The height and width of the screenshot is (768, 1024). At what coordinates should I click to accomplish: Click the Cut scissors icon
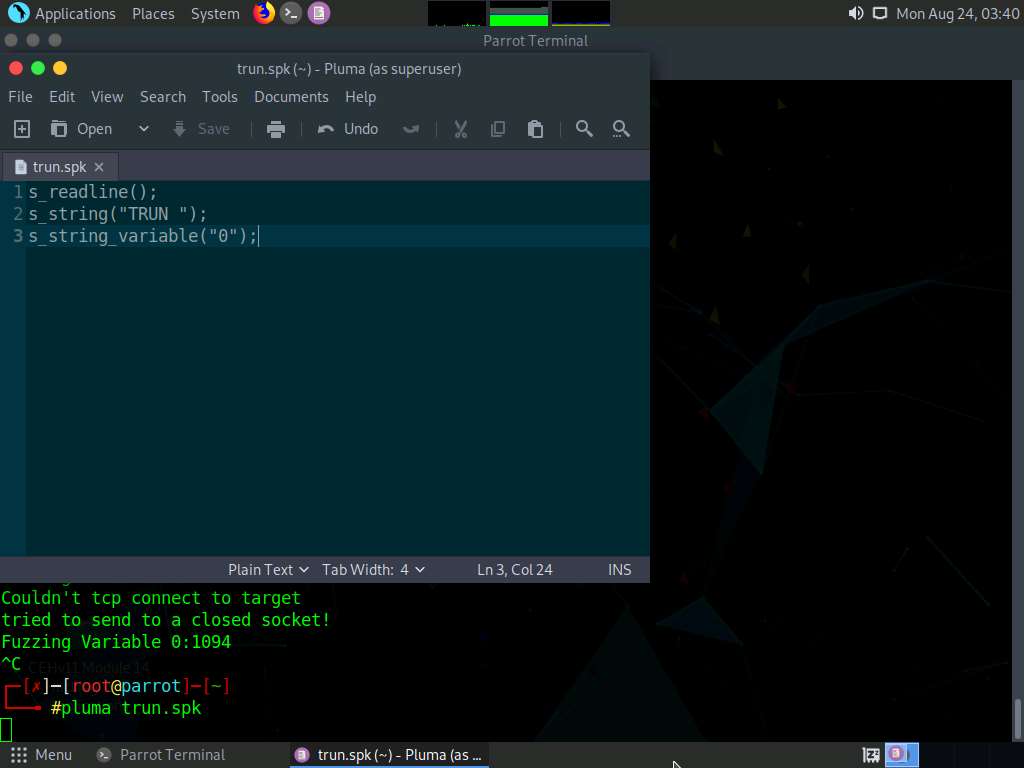coord(461,129)
